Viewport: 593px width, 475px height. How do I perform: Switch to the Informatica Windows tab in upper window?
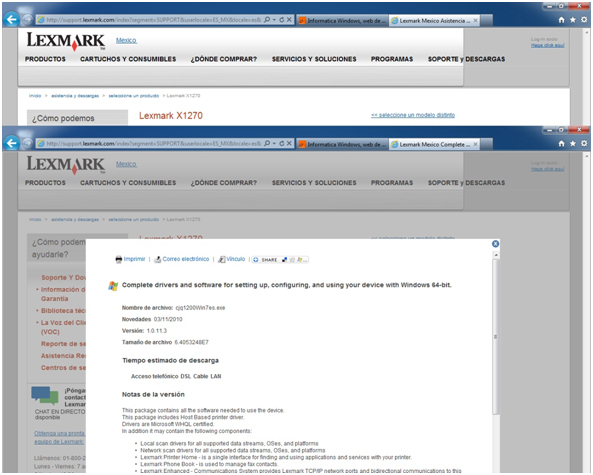tap(342, 21)
